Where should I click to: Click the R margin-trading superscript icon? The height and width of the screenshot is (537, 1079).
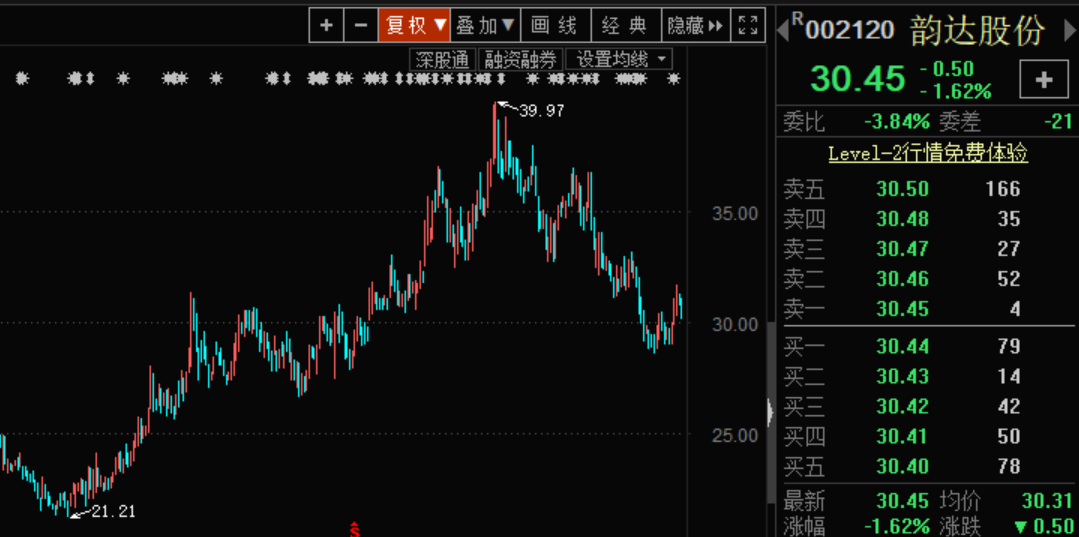[798, 17]
